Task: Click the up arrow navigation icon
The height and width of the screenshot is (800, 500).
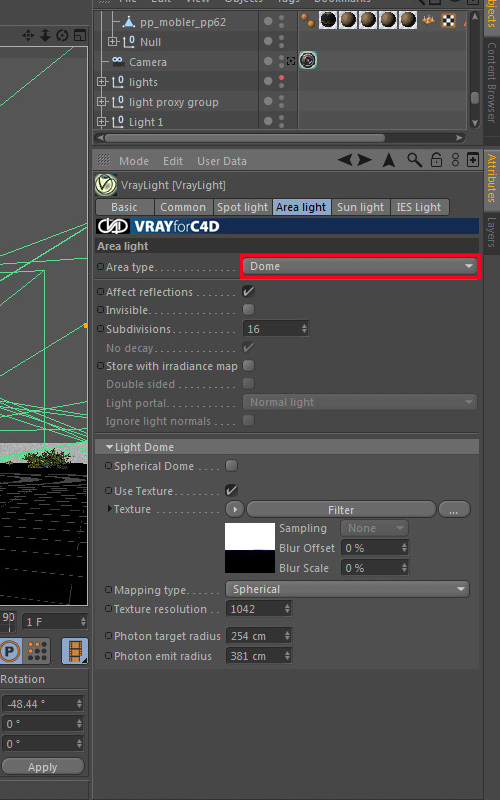Action: click(x=389, y=160)
